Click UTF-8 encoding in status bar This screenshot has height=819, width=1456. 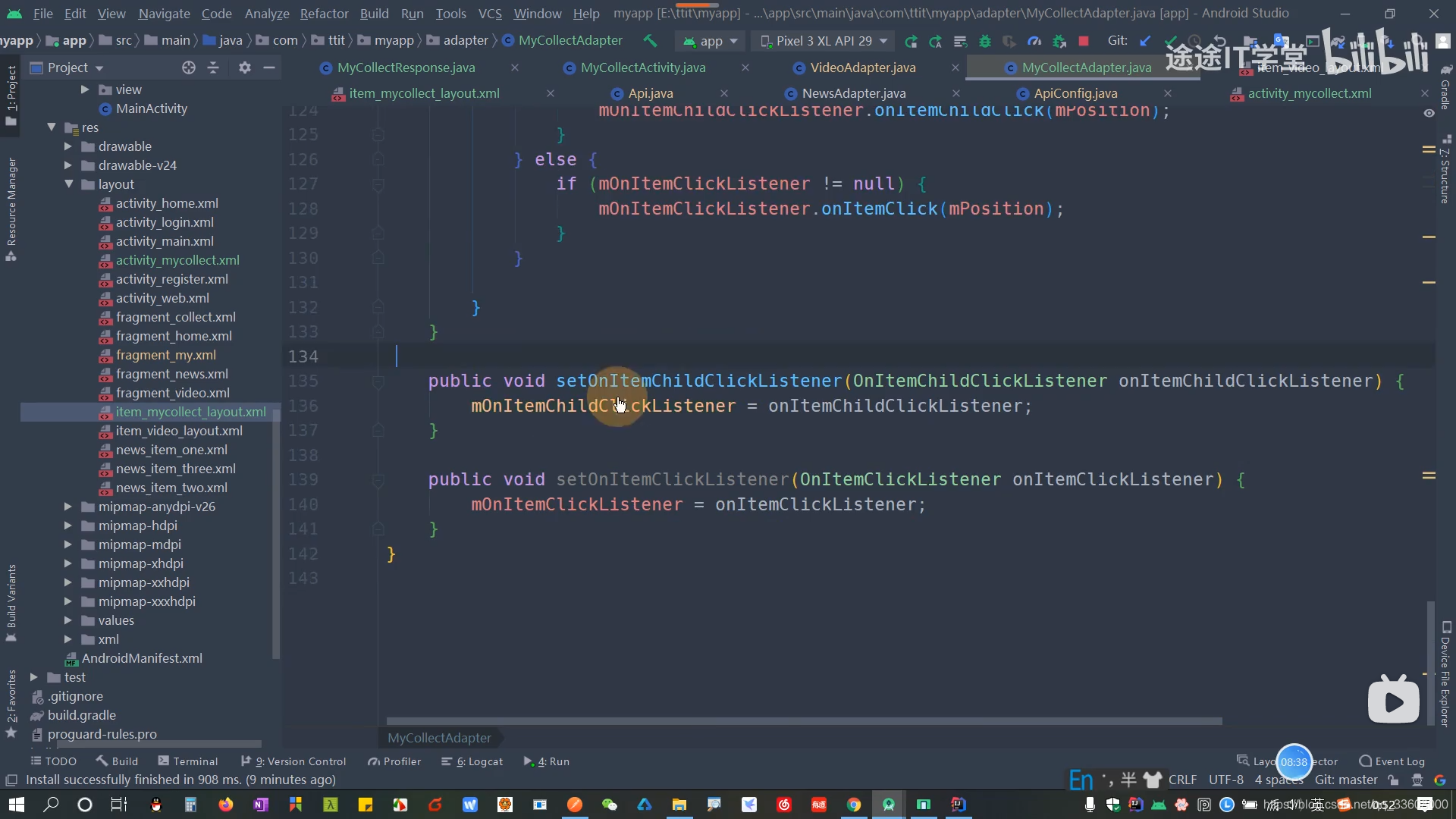point(1226,780)
